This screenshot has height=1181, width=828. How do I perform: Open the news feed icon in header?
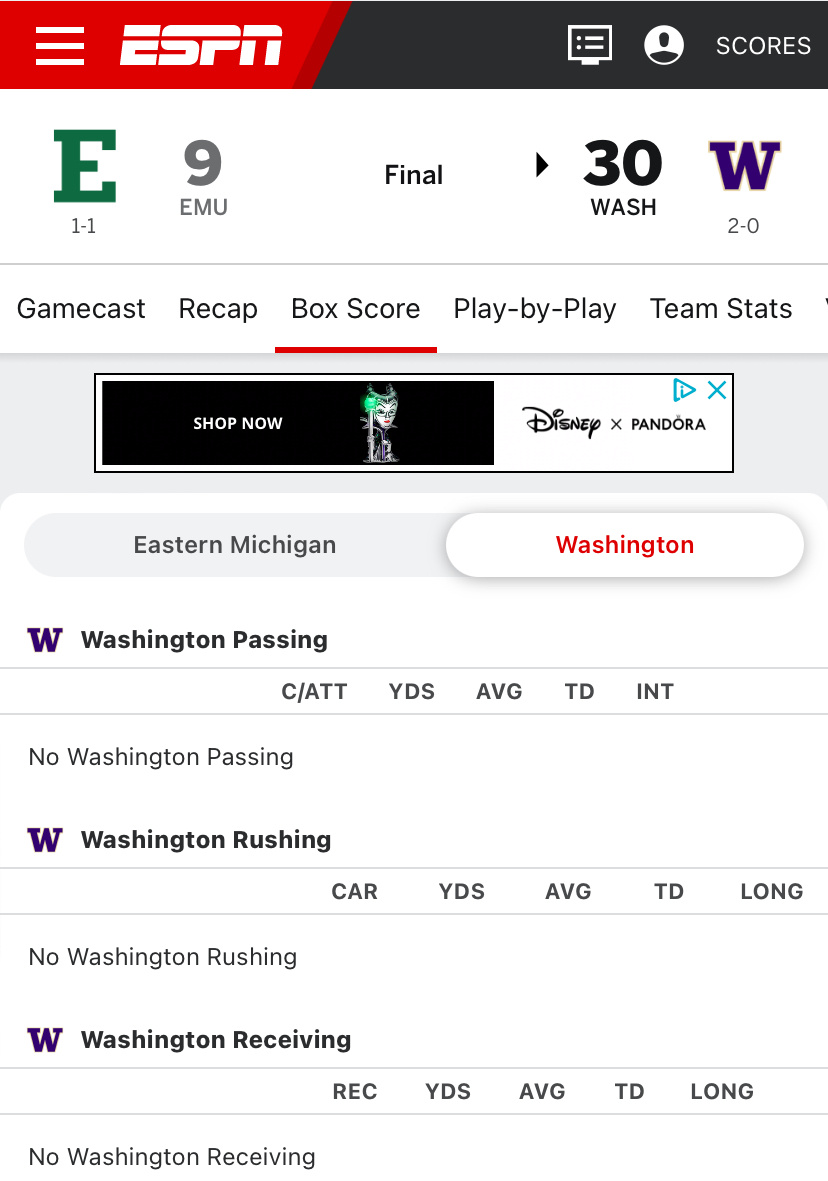590,45
